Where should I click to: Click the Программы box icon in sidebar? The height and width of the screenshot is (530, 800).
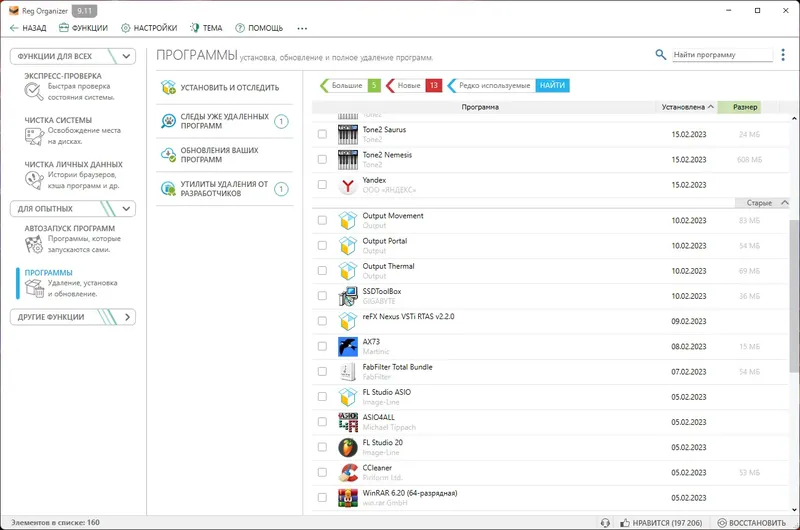(x=35, y=288)
